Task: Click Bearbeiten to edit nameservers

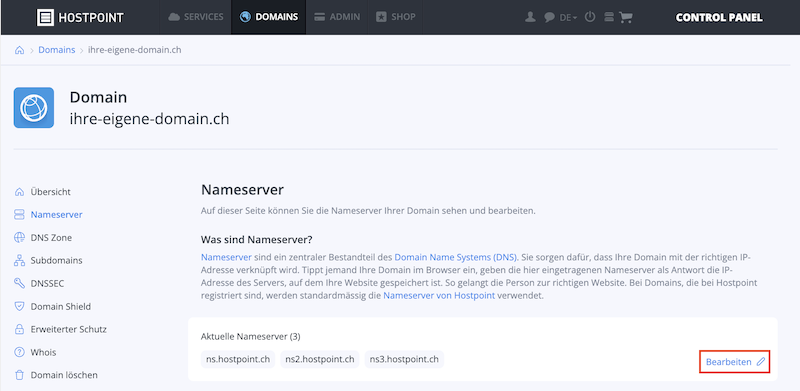Action: (734, 362)
